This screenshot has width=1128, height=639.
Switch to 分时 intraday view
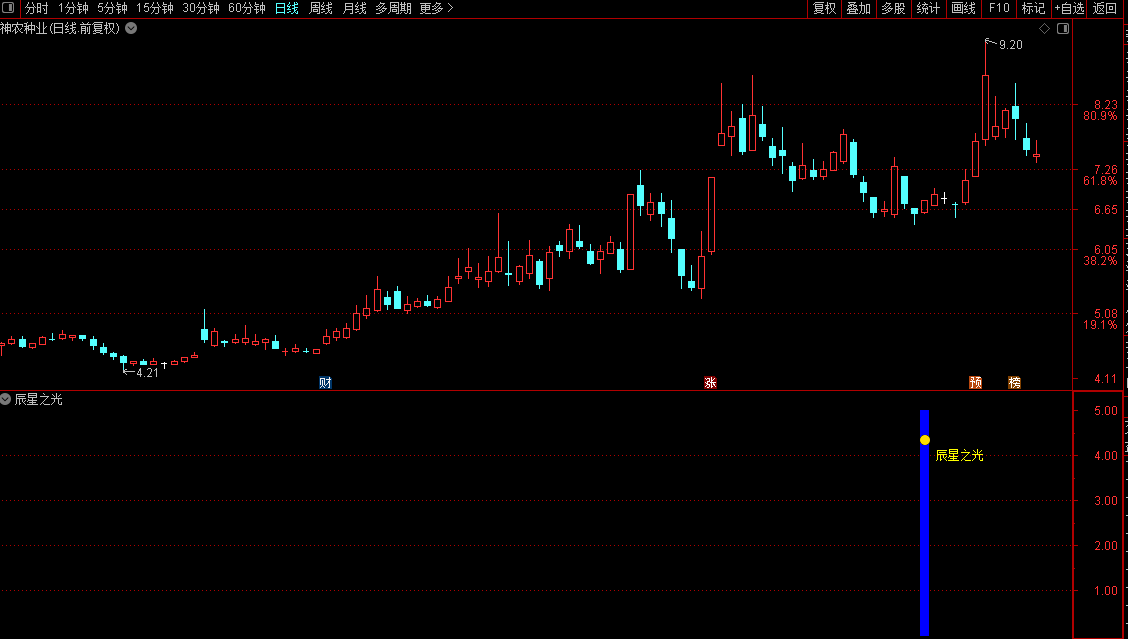[x=37, y=9]
